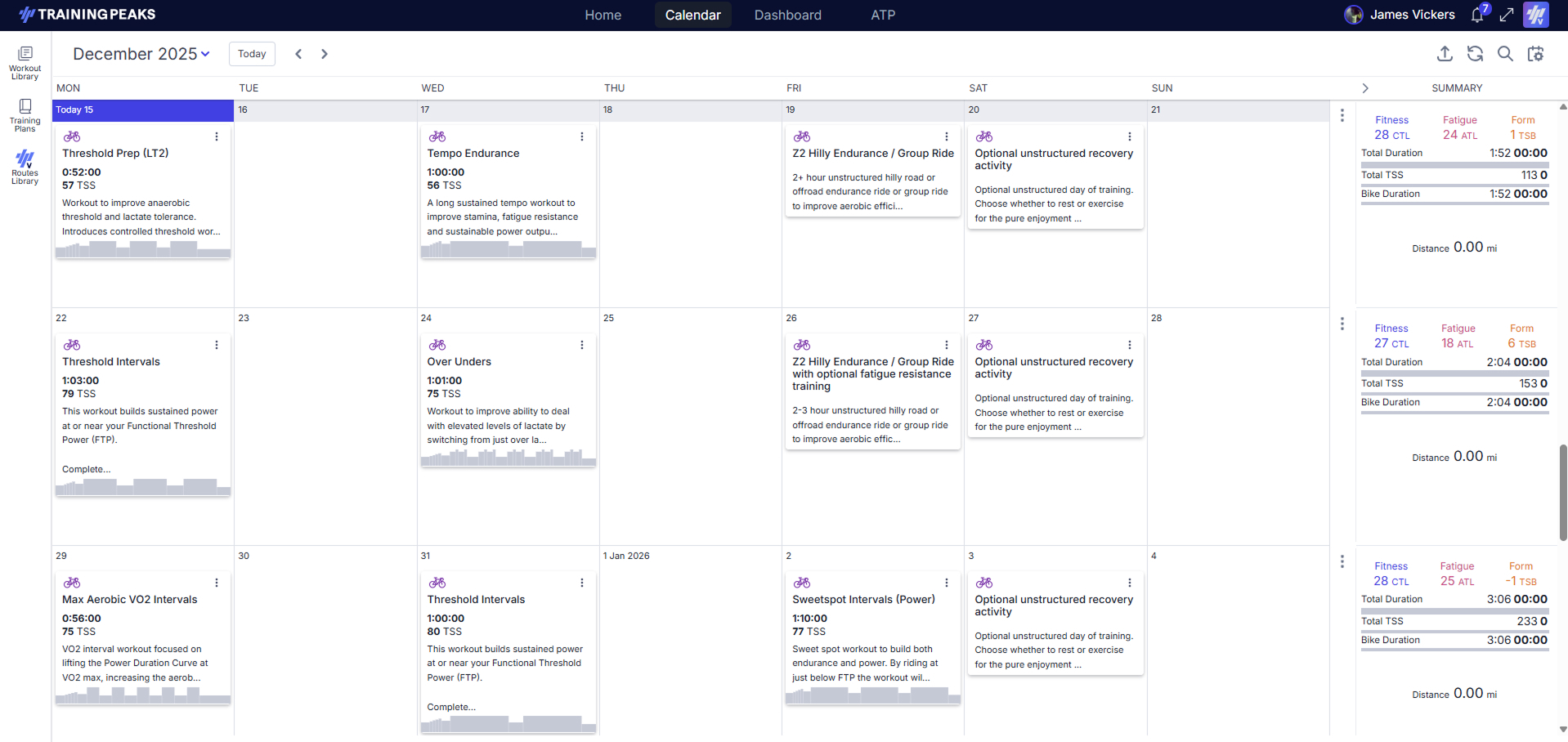Open options menu for Threshold Prep (LT2) workout

tap(217, 136)
